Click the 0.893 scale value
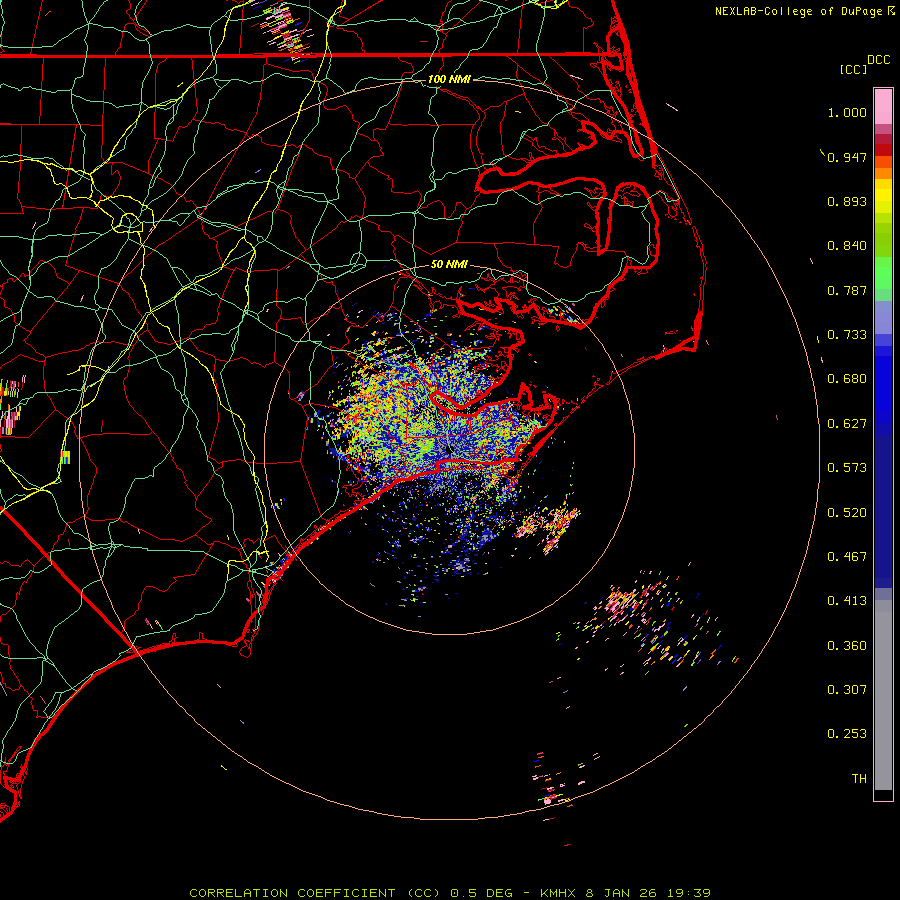 click(847, 201)
